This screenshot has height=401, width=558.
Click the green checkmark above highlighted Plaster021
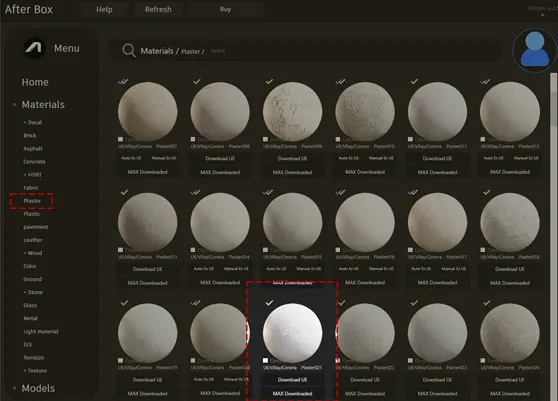pos(269,303)
